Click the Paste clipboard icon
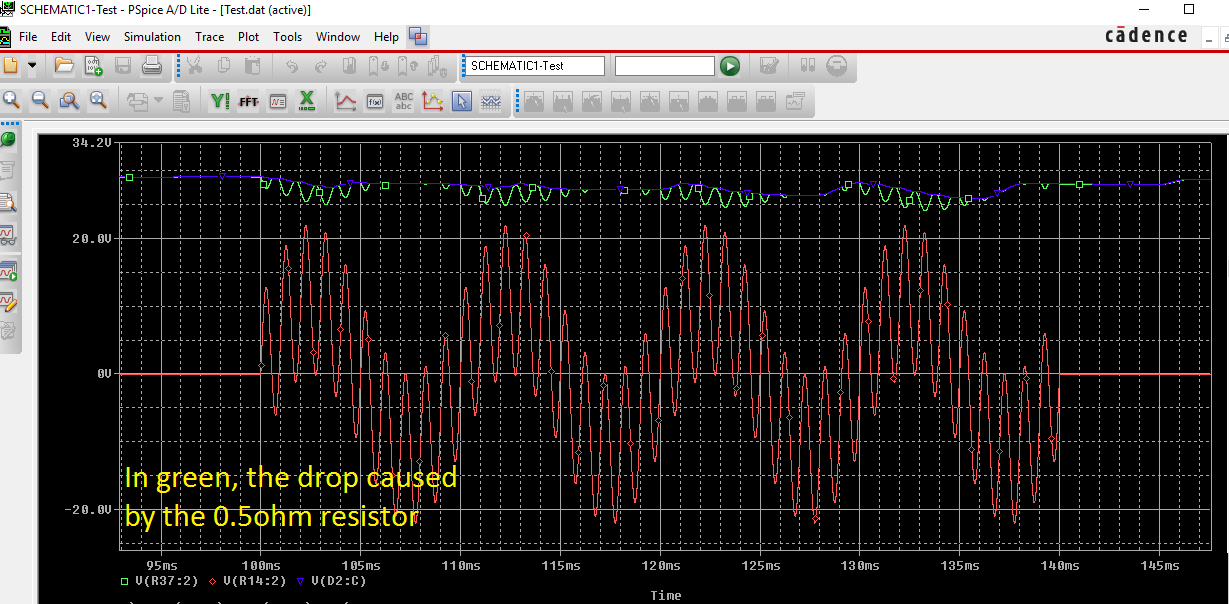1229x604 pixels. point(253,66)
